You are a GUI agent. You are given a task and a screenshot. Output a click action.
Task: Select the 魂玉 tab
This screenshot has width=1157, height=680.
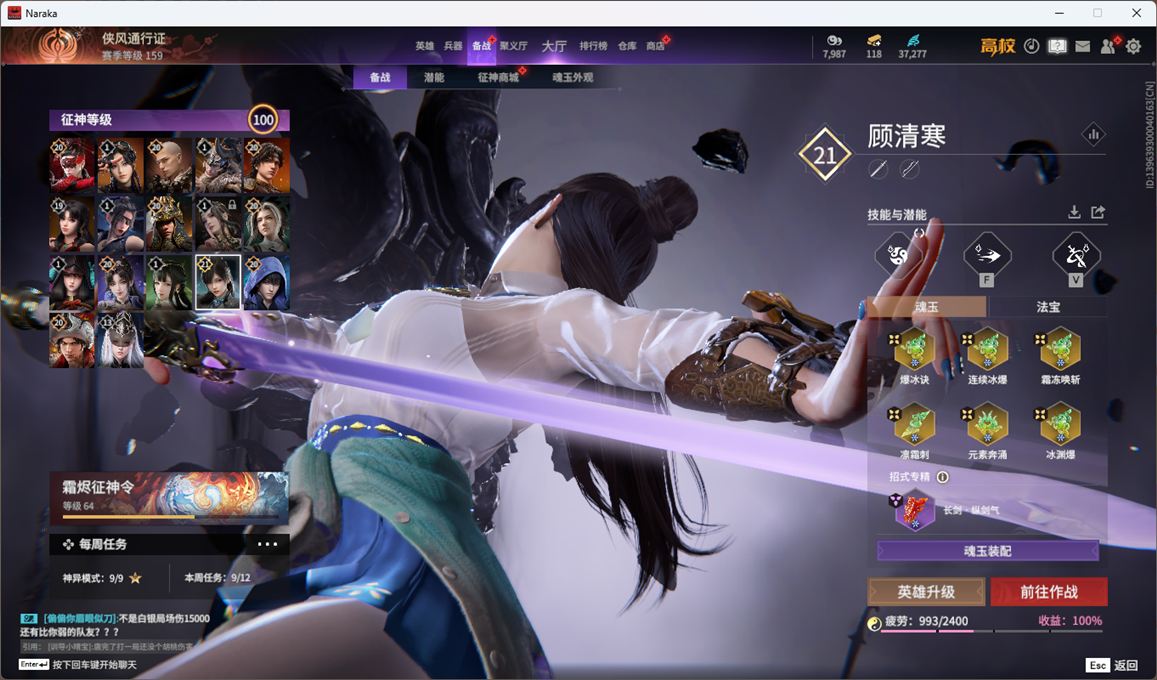(x=927, y=307)
